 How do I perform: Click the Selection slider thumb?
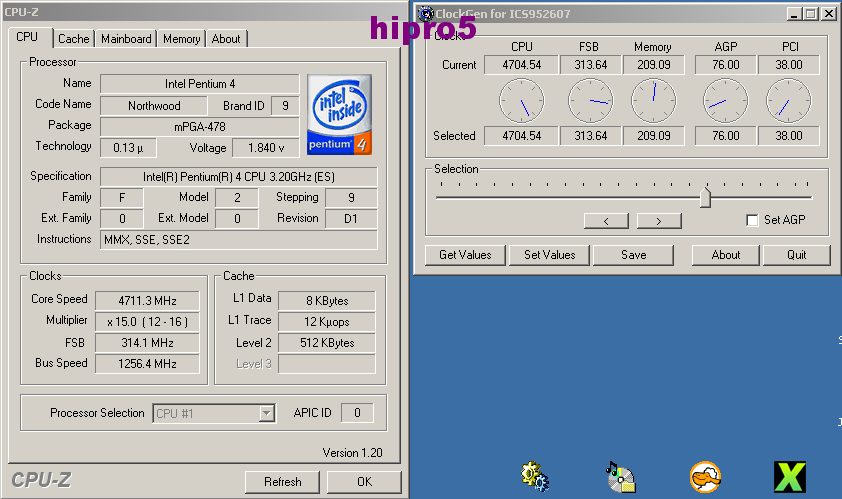pos(705,197)
